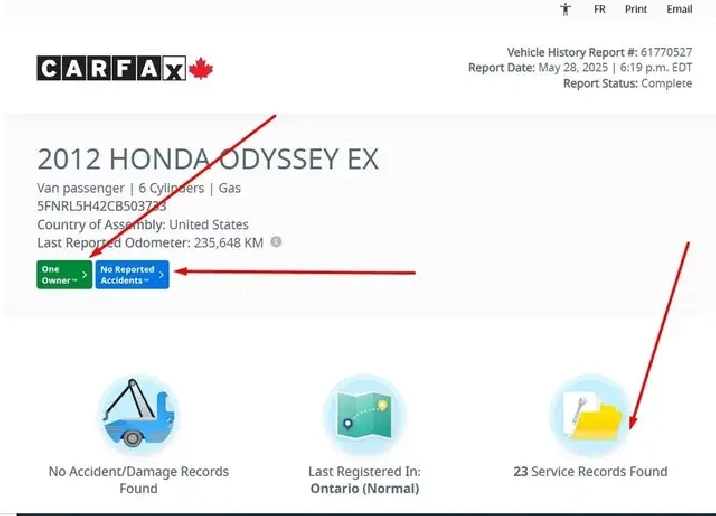Click the Vehicle History Report number text
Viewport: 716px width, 516px height.
599,52
